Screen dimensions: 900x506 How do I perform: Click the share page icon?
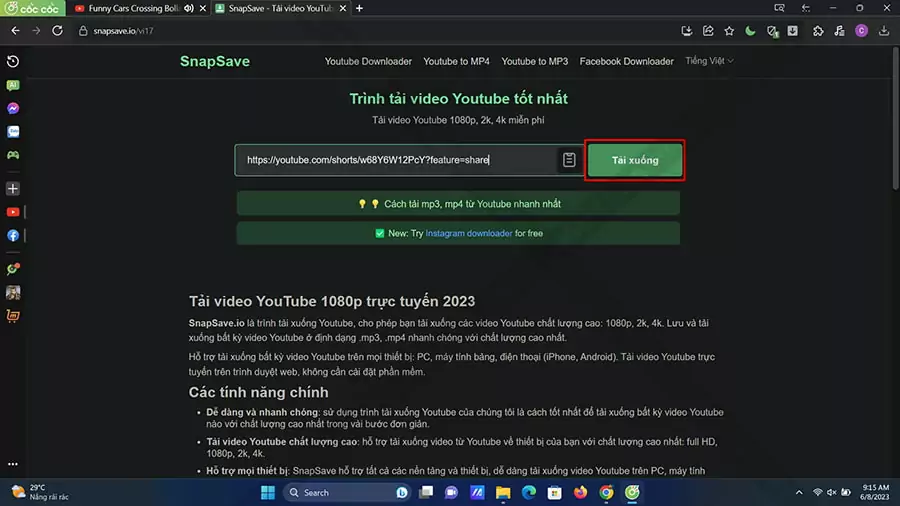[x=708, y=31]
